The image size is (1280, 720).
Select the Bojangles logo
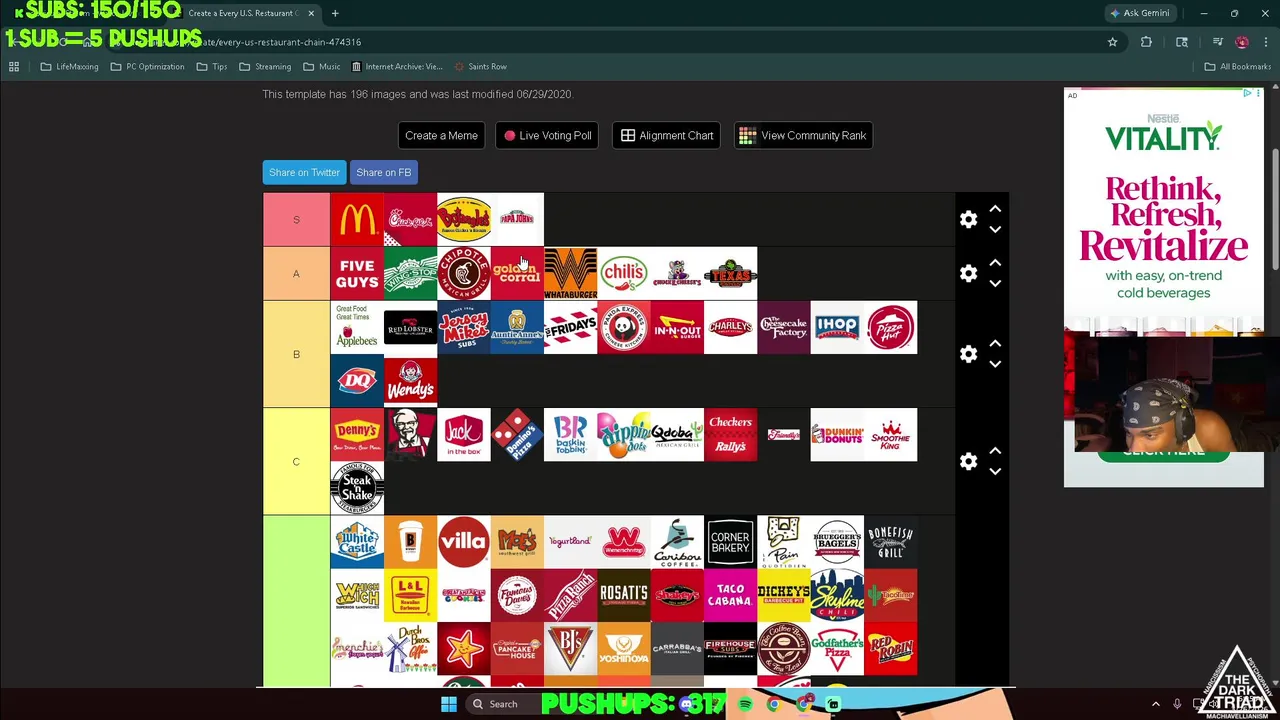pos(464,219)
